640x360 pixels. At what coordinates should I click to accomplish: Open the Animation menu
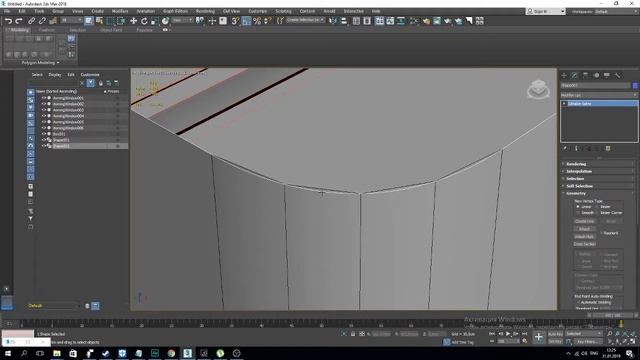(x=146, y=11)
